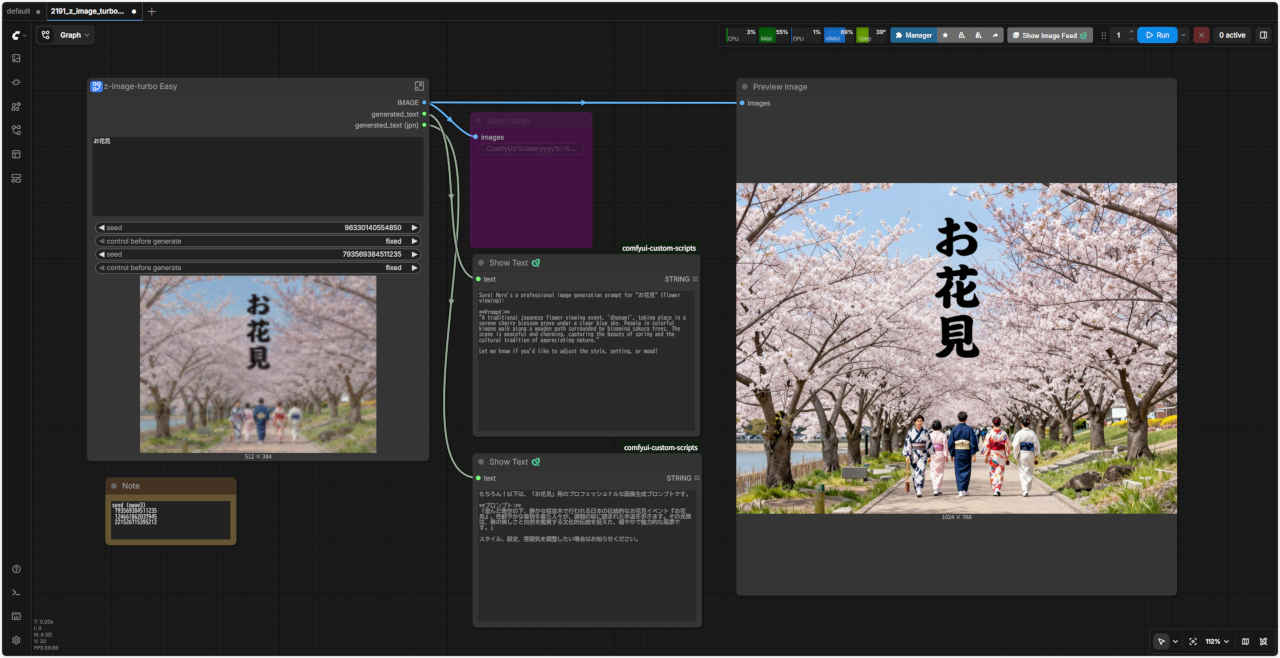Viewport: 1280px width, 658px height.
Task: Toggle the Show Image Feed button
Action: pyautogui.click(x=1049, y=35)
